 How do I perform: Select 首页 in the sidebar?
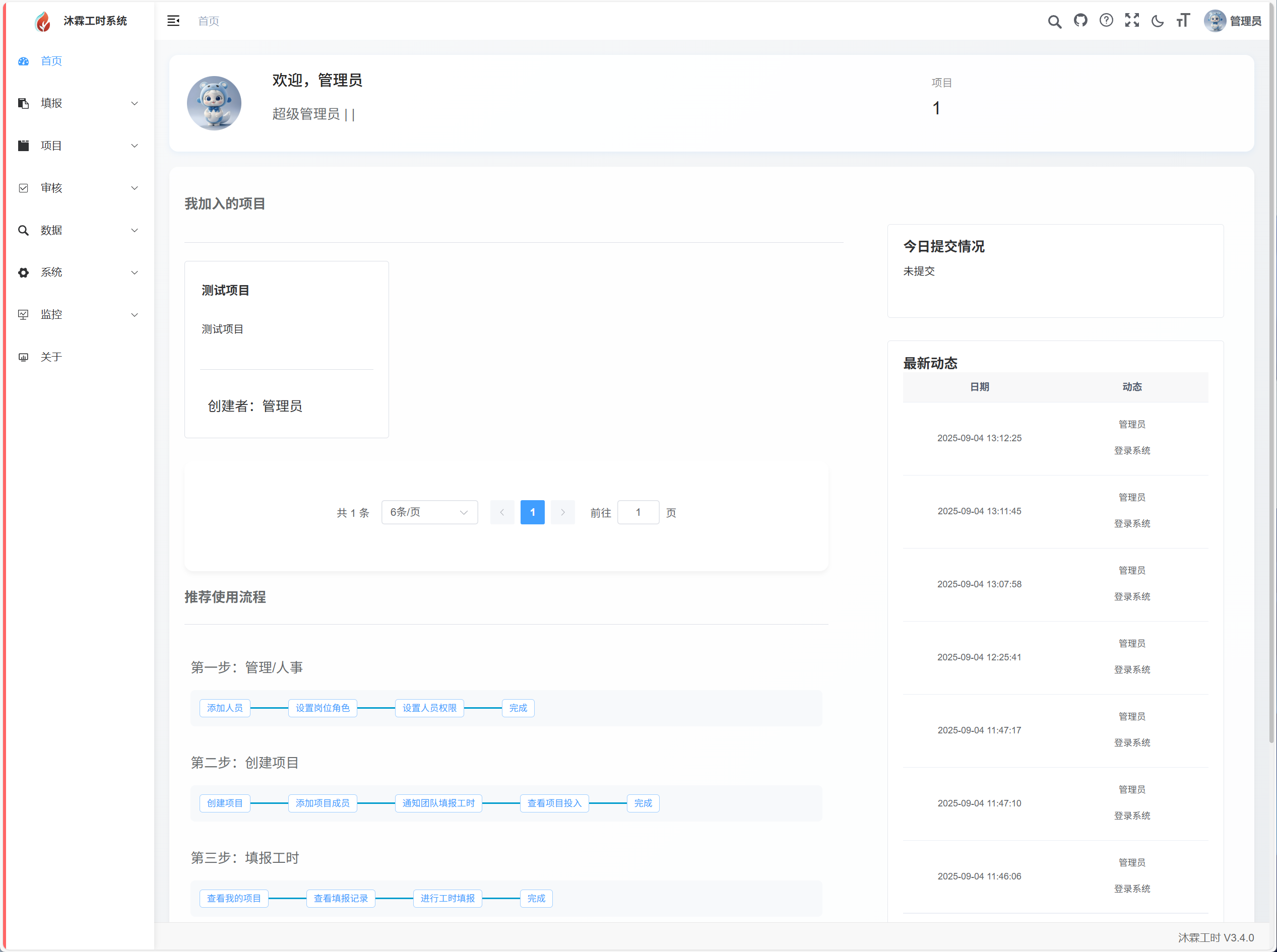51,61
